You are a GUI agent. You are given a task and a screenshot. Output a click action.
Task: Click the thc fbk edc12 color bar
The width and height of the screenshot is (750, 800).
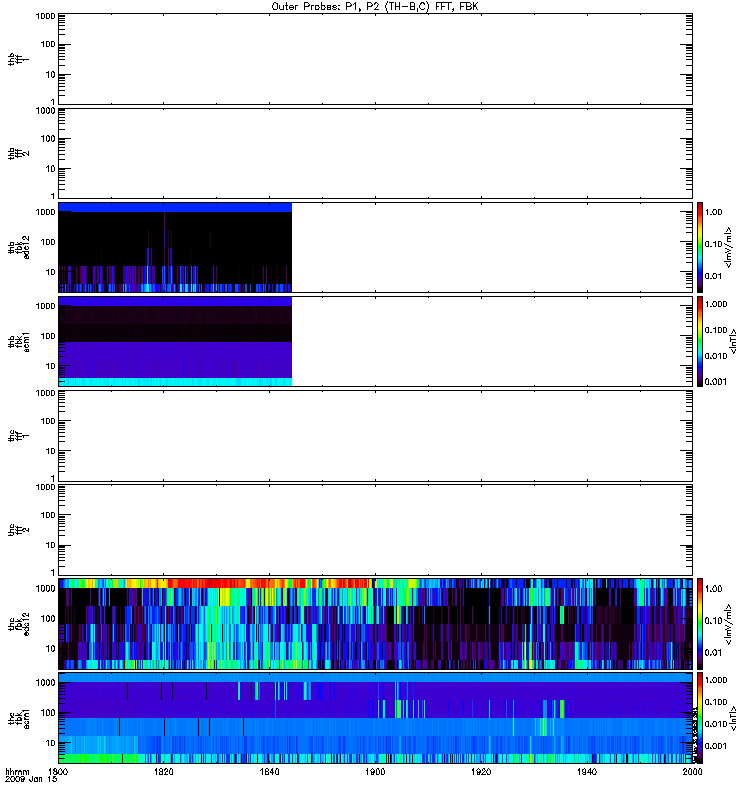click(700, 623)
